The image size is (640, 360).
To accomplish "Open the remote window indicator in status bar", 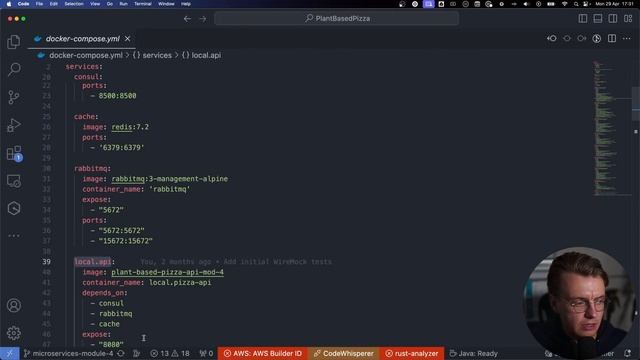I will [9, 353].
